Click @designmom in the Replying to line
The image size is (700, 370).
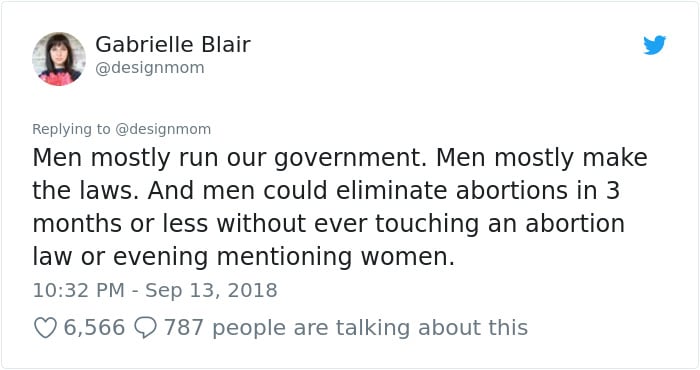tap(163, 129)
